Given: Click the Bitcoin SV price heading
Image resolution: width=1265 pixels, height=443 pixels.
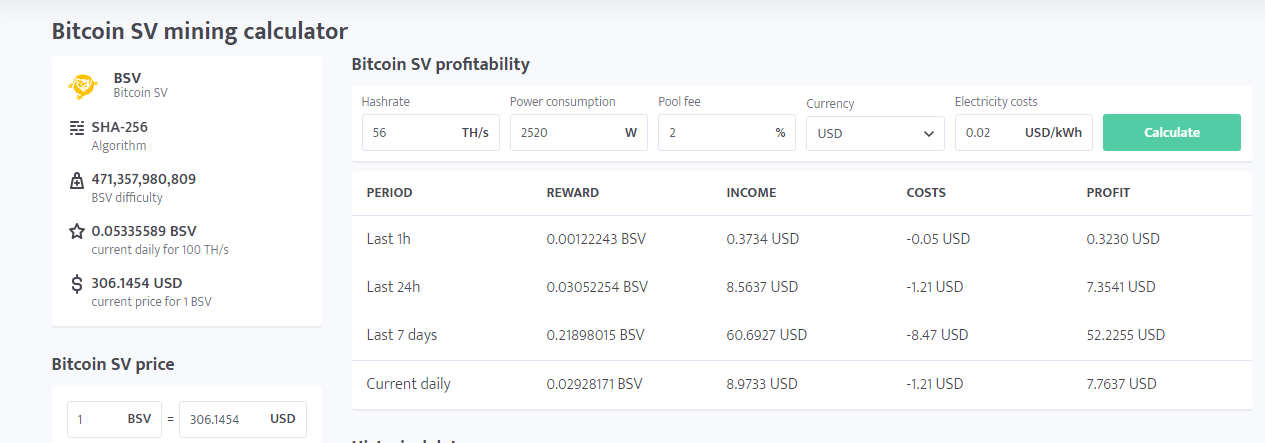Looking at the screenshot, I should (113, 364).
